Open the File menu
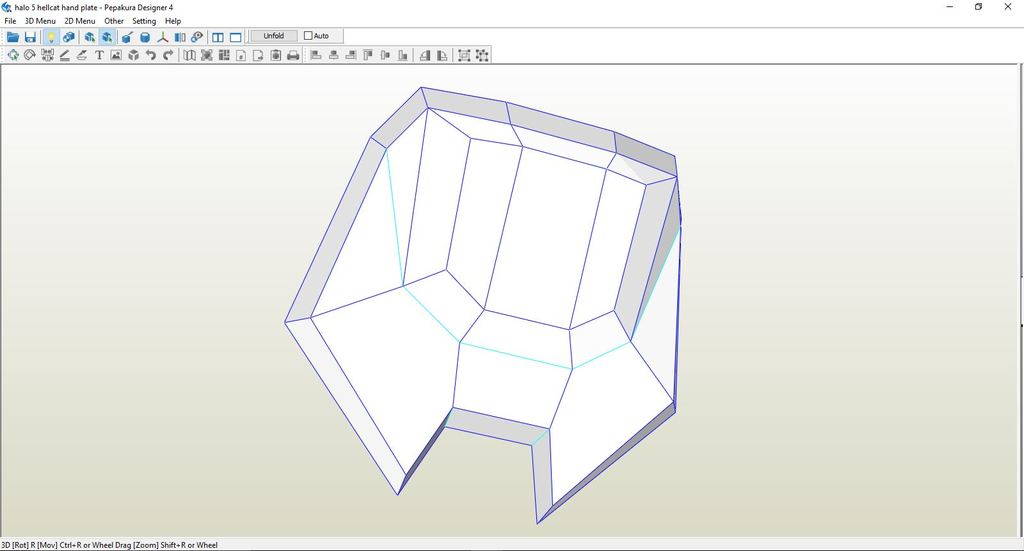Screen dimensions: 1024x551 coord(10,21)
